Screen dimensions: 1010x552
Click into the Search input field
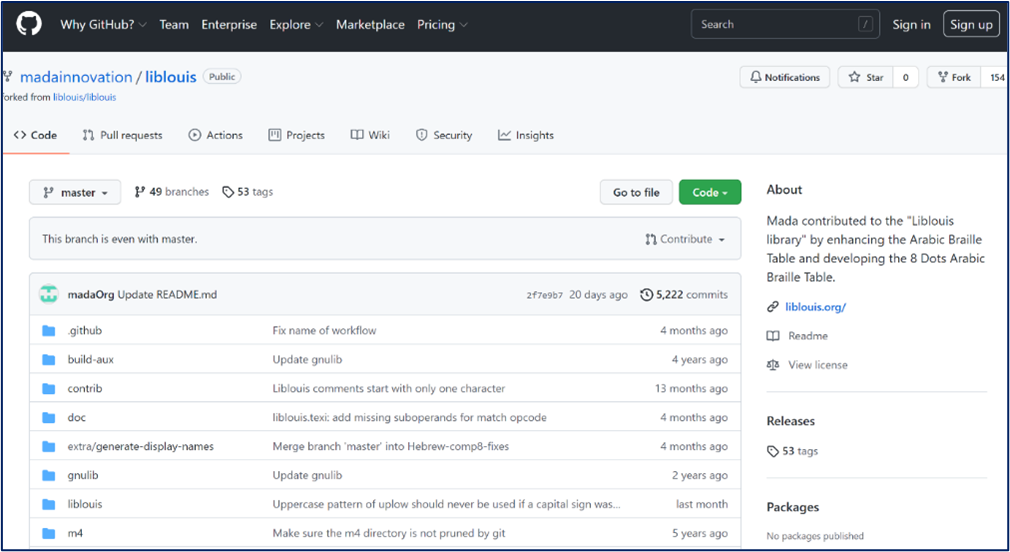click(776, 25)
